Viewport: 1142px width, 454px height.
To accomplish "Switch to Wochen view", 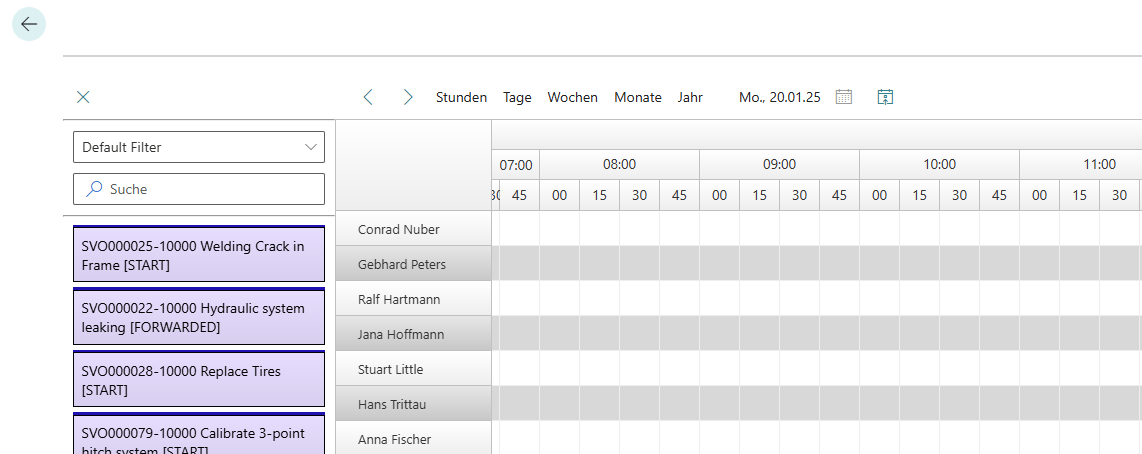I will [572, 97].
